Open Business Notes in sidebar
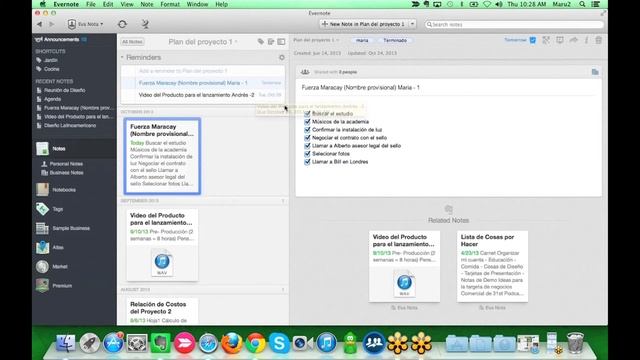 coord(66,173)
